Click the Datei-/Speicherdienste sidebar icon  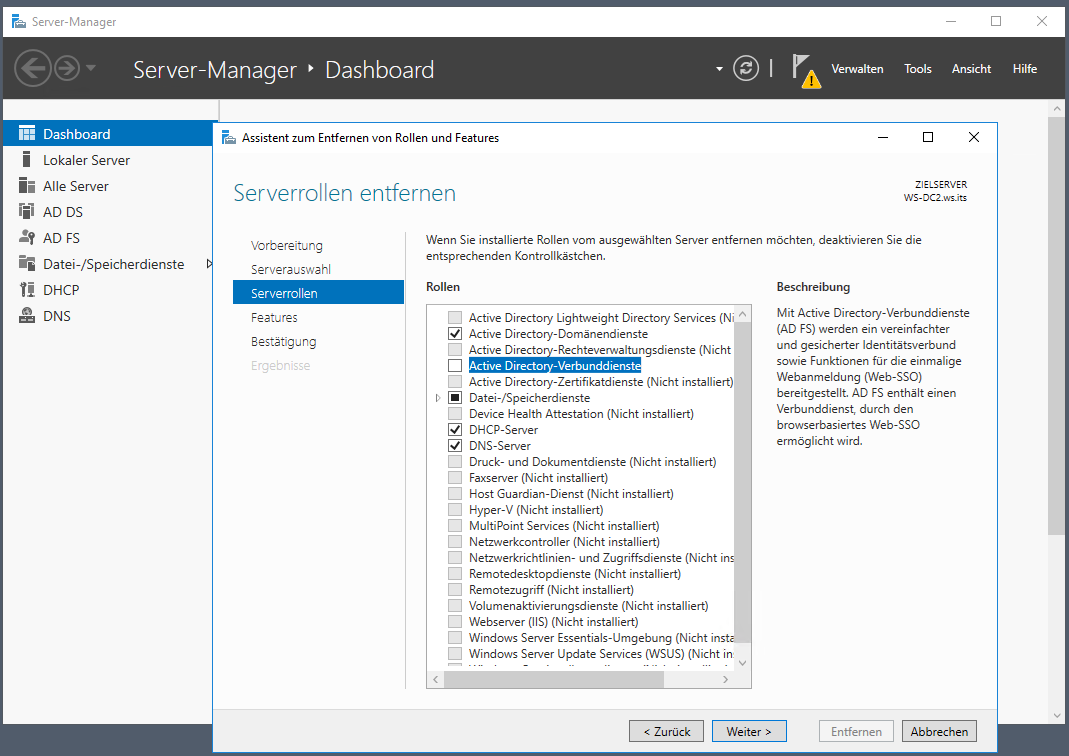click(27, 263)
